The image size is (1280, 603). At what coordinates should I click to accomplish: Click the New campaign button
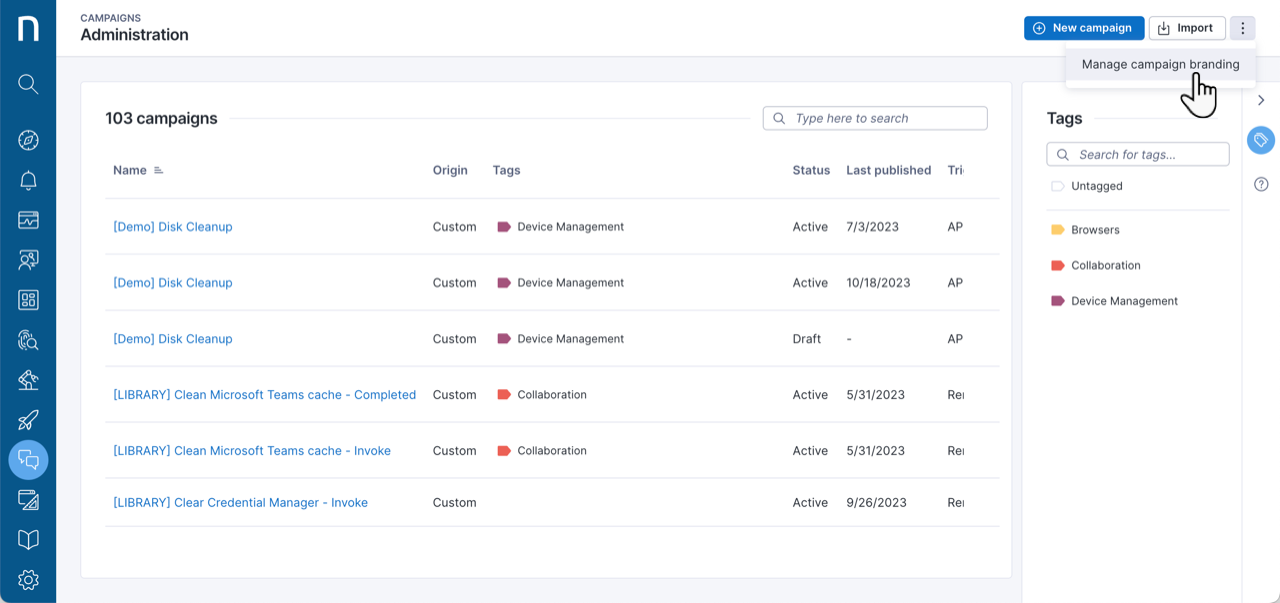pyautogui.click(x=1083, y=28)
